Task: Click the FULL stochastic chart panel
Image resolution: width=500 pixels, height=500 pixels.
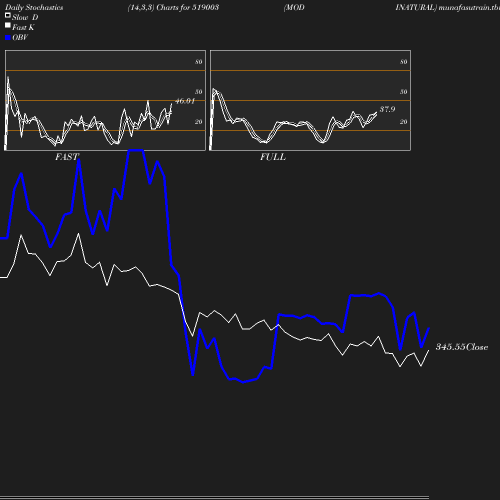Action: pos(310,100)
